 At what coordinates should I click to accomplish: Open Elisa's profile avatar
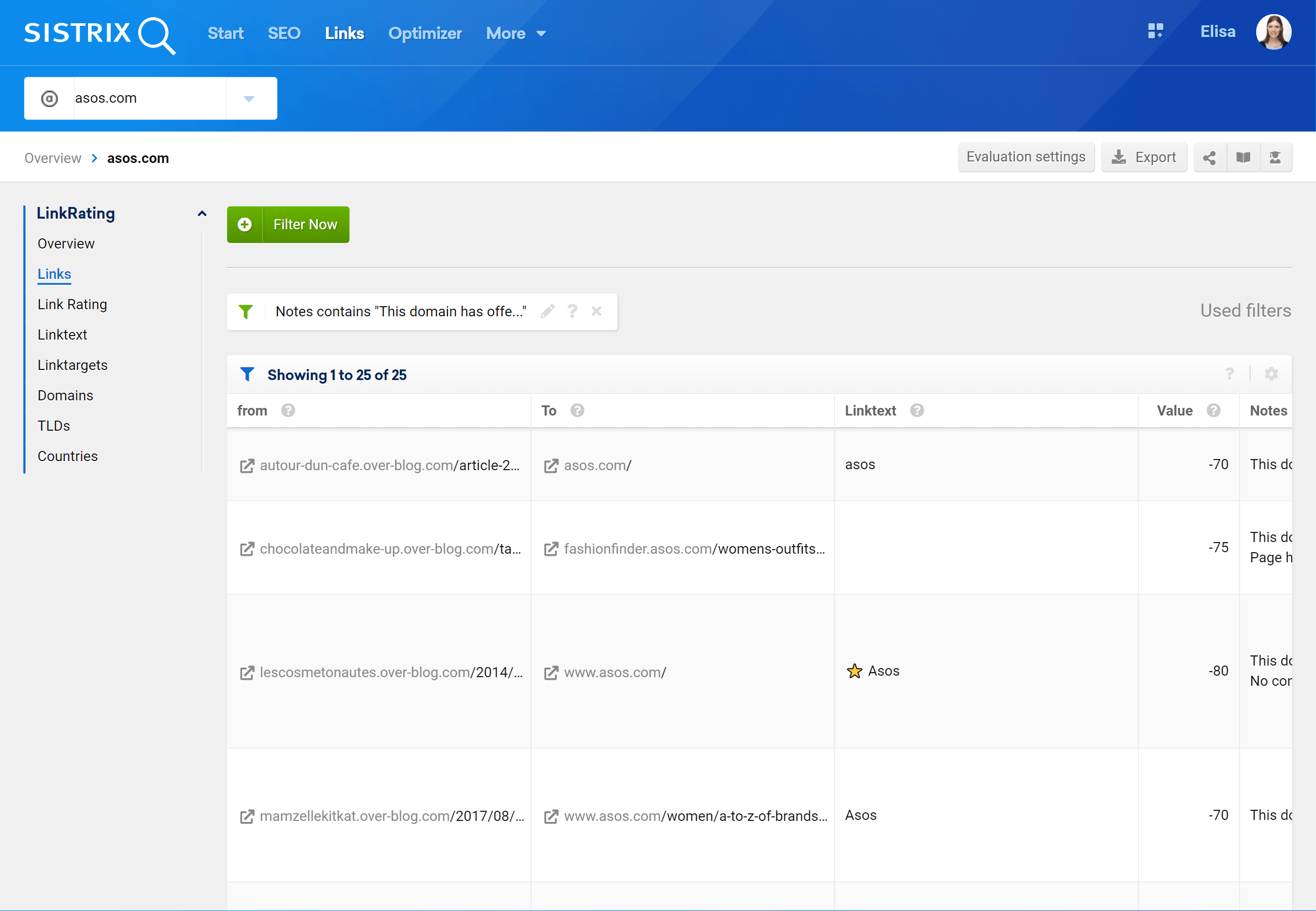point(1274,32)
